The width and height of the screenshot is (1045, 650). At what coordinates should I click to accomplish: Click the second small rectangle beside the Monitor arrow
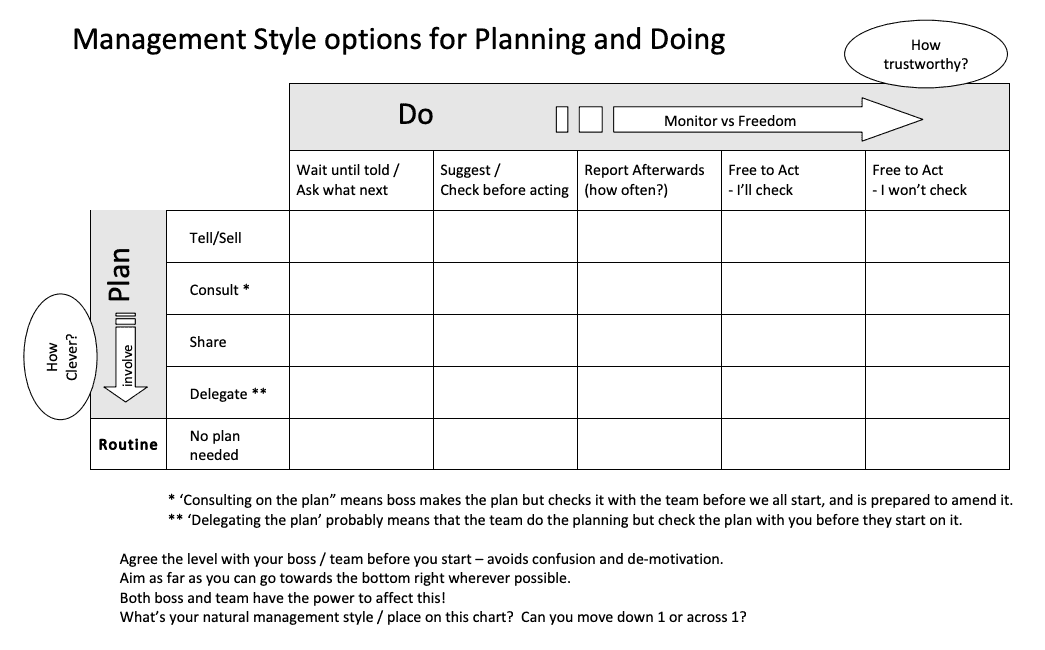tap(591, 120)
